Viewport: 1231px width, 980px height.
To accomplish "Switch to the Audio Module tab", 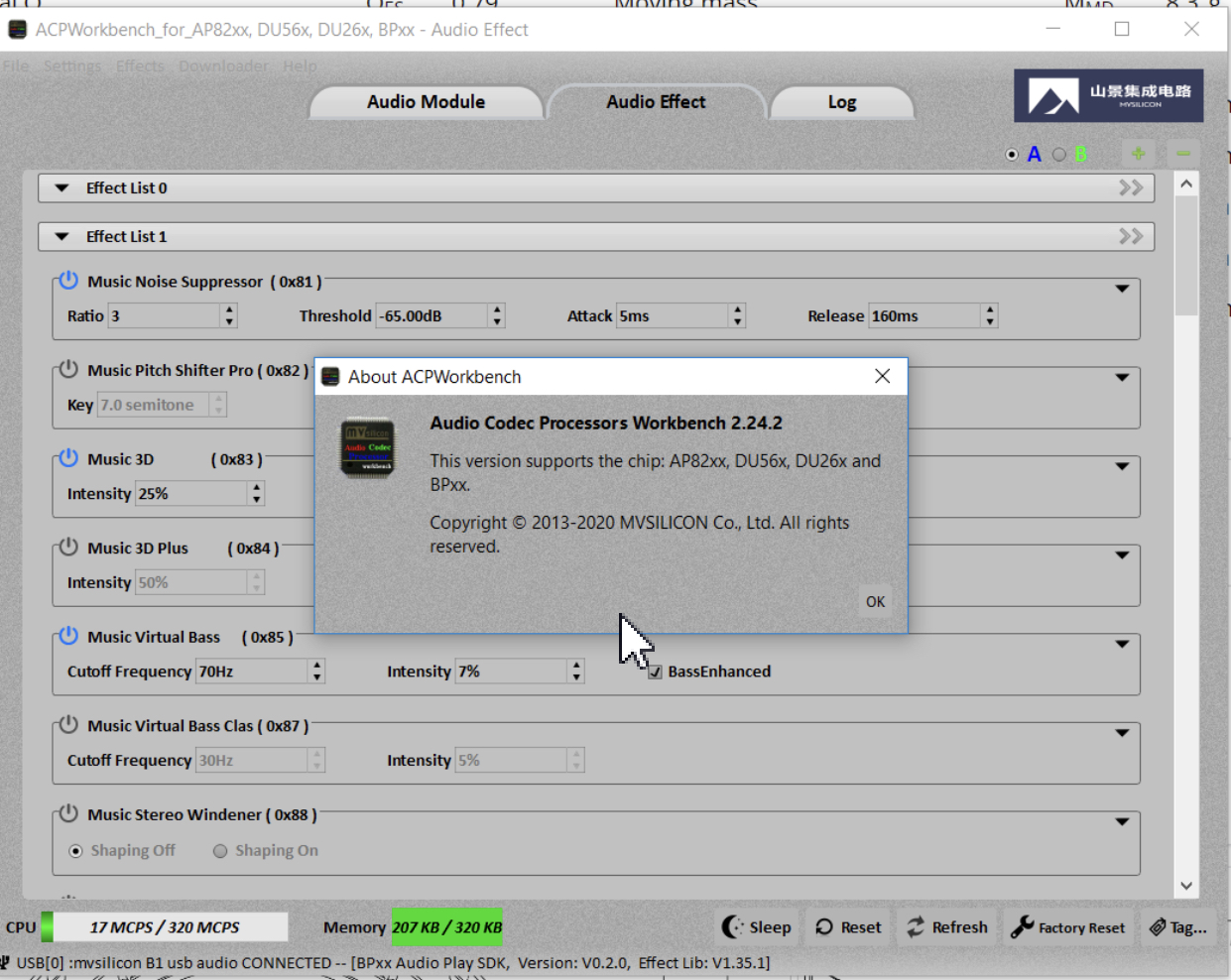I will (427, 102).
